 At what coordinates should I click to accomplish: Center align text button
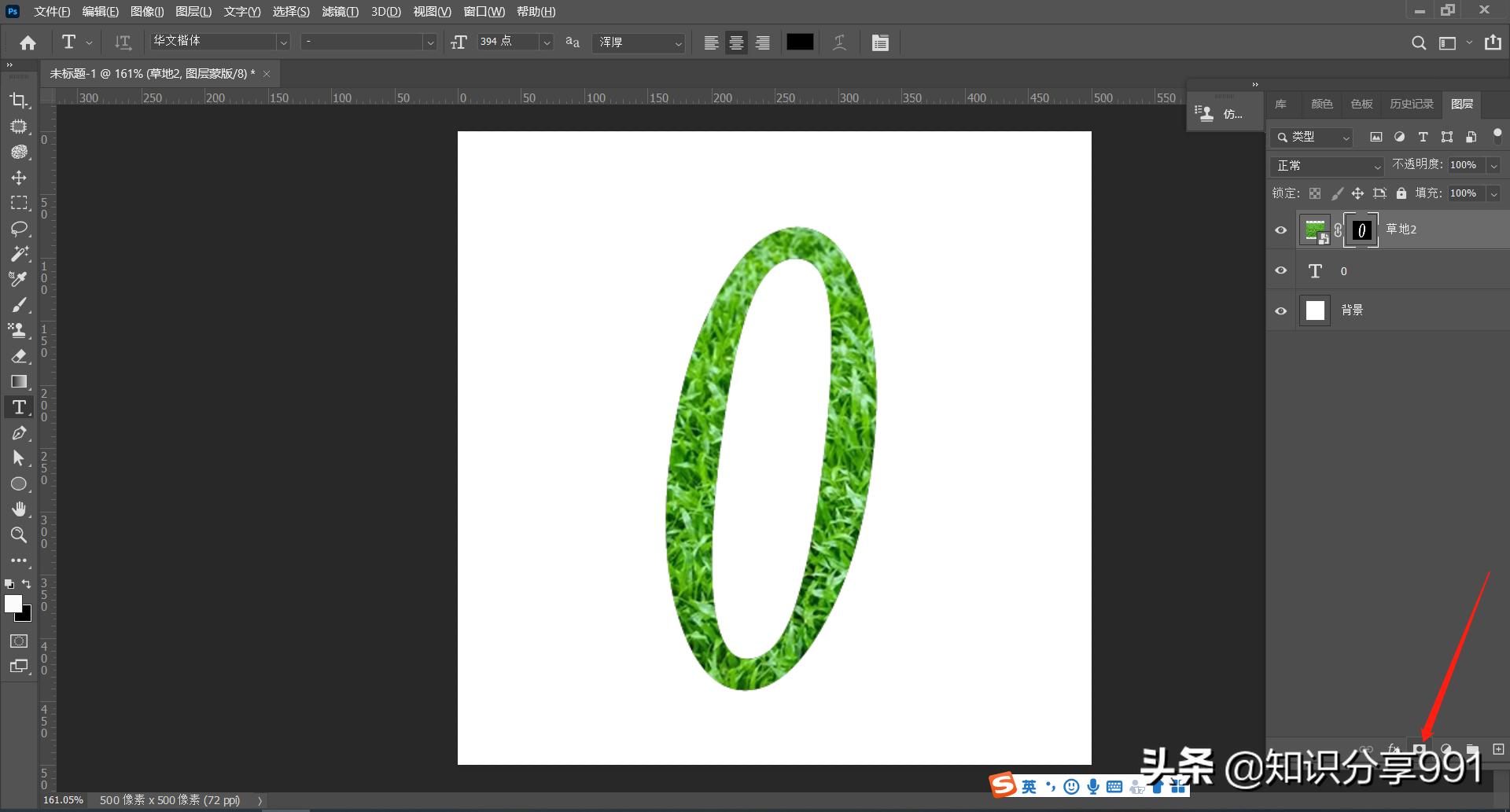(x=736, y=42)
